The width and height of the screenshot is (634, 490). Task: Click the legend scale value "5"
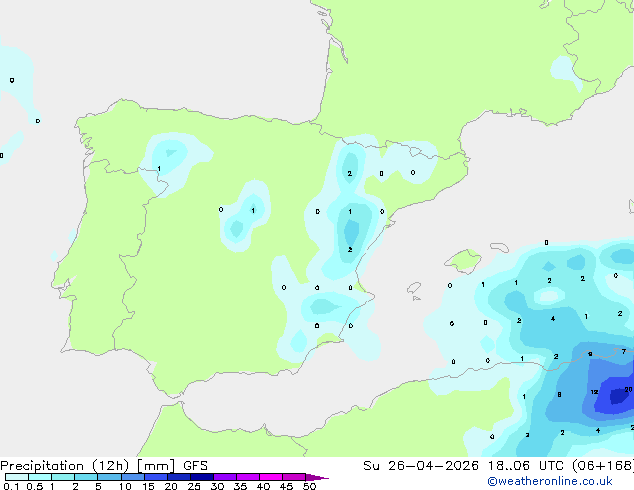tap(98, 486)
